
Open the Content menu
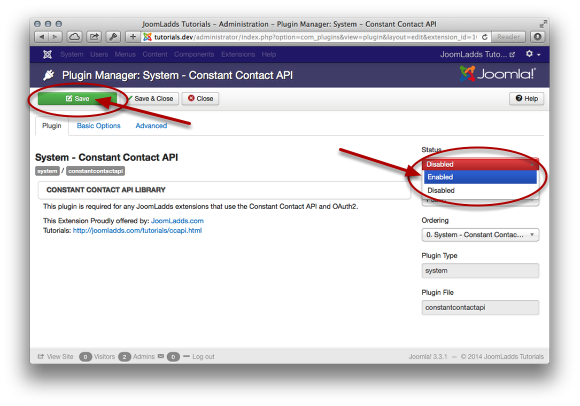tap(155, 54)
